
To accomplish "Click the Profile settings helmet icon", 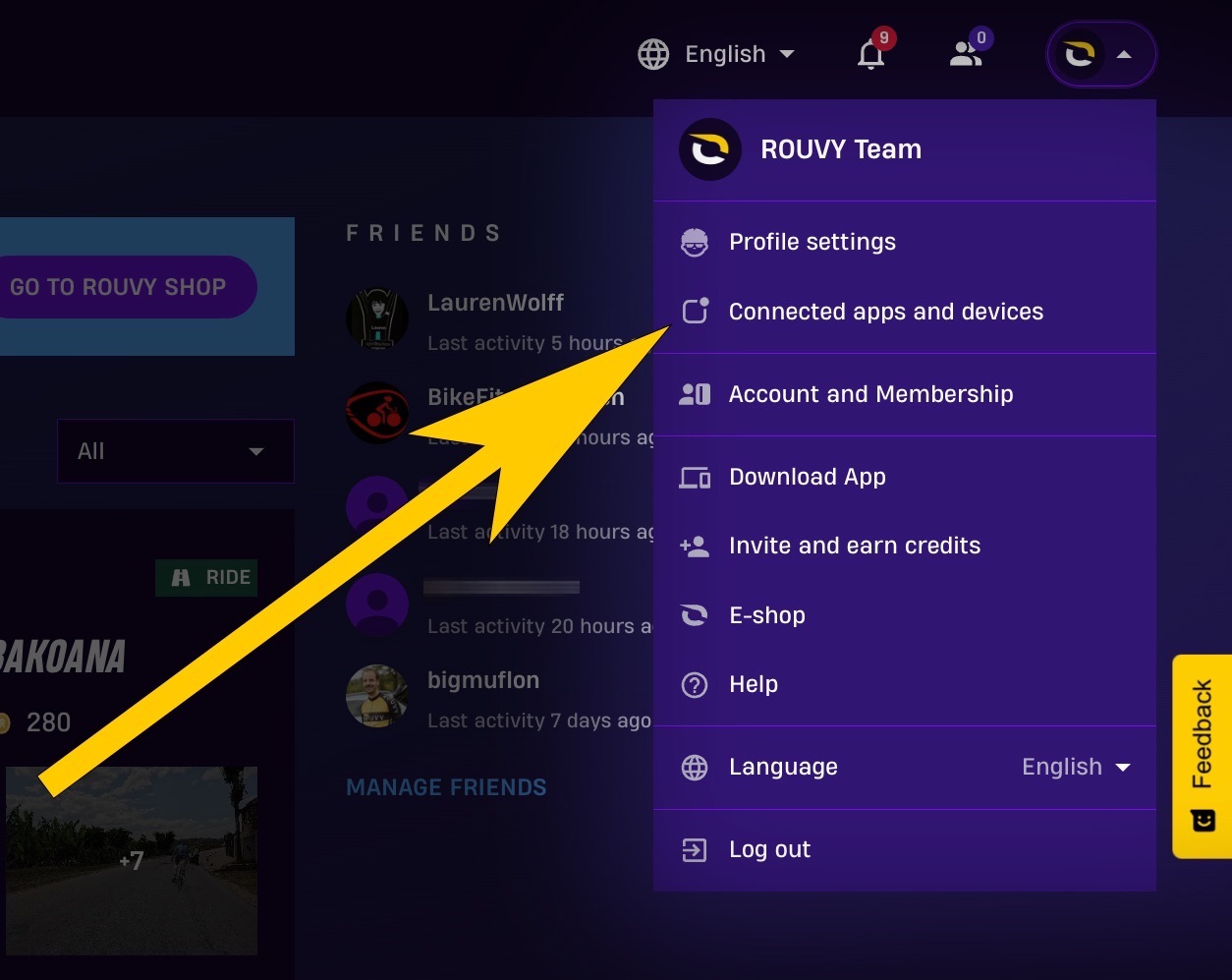I will point(695,242).
